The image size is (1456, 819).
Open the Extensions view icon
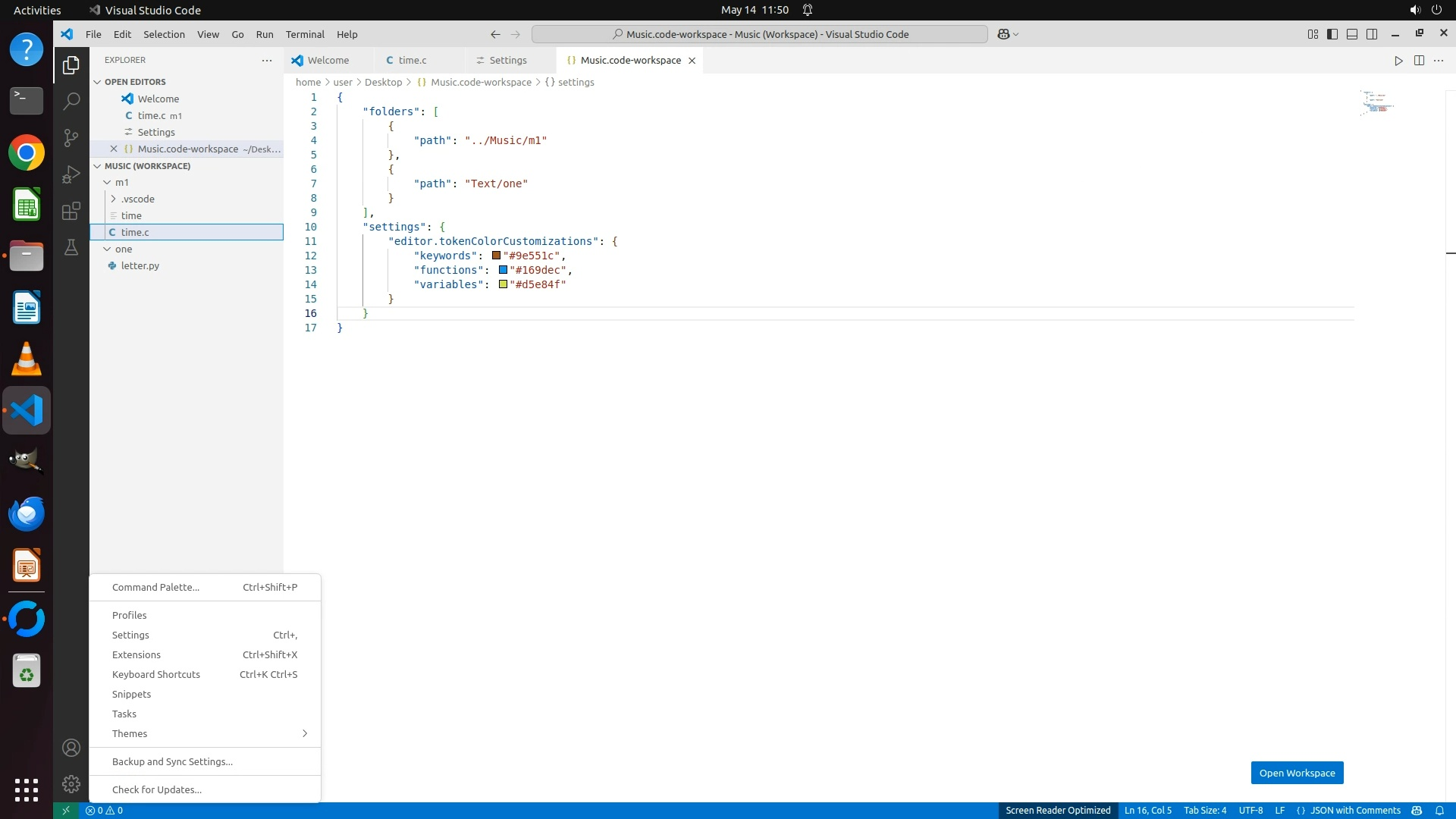[x=71, y=211]
